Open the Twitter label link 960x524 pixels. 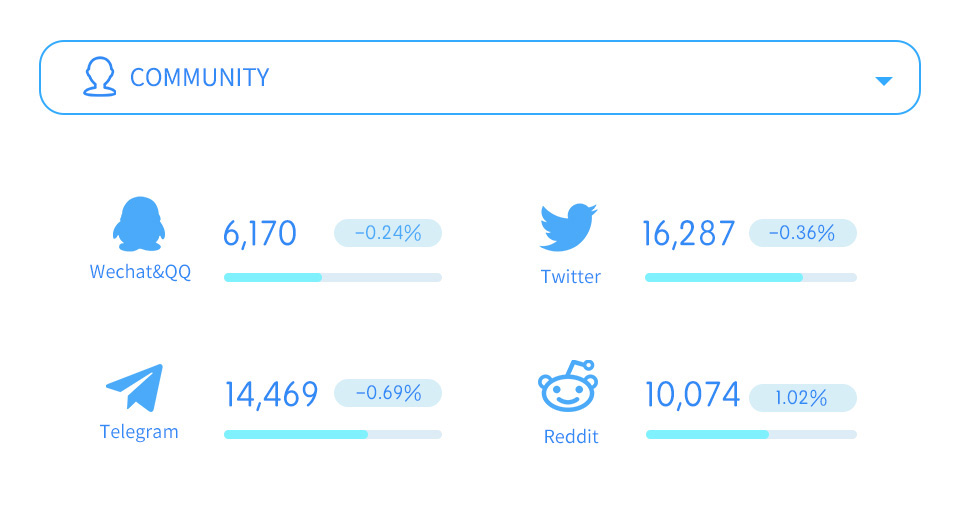click(571, 277)
